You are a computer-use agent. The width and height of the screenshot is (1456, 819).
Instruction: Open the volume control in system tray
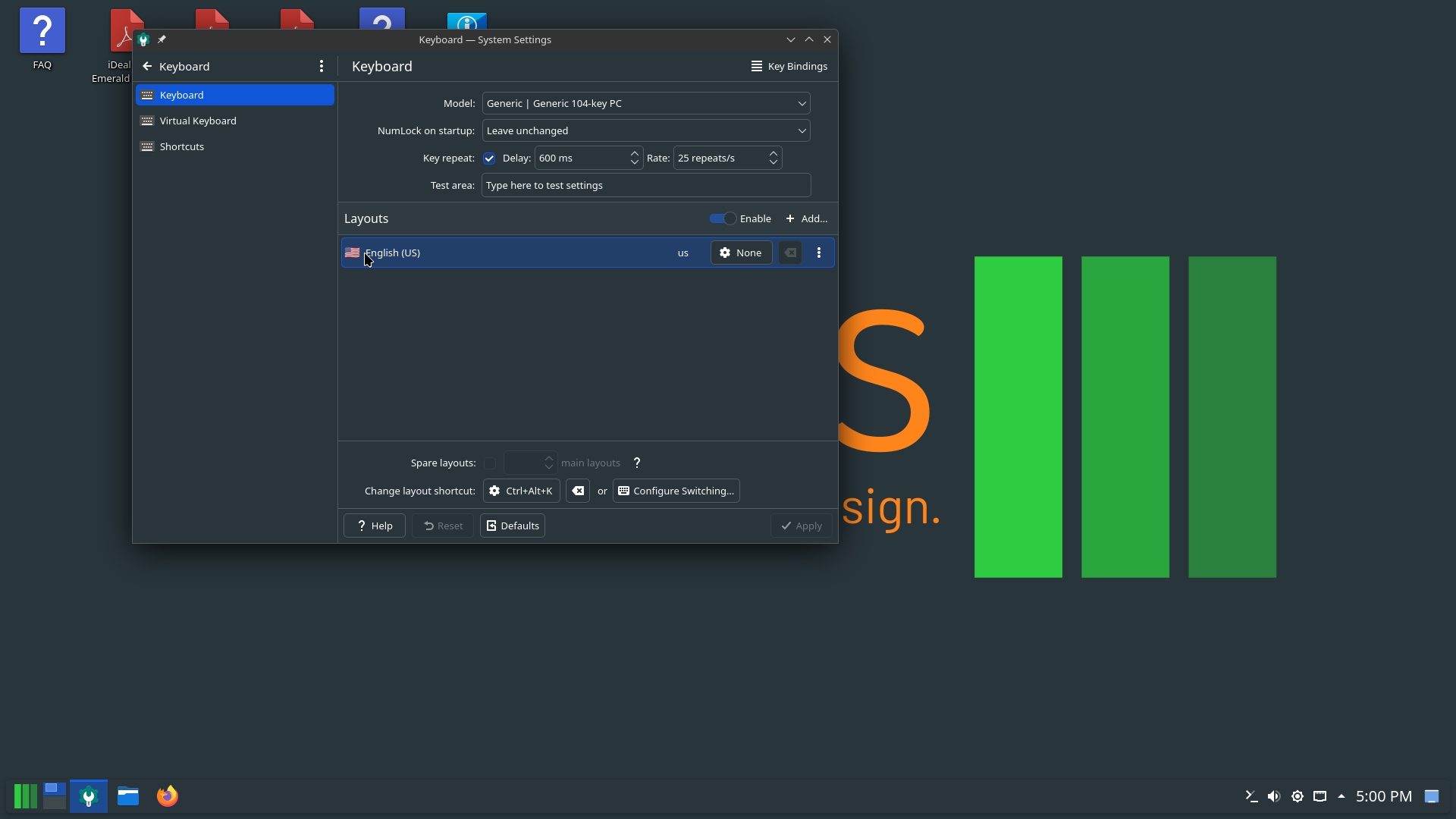coord(1274,796)
